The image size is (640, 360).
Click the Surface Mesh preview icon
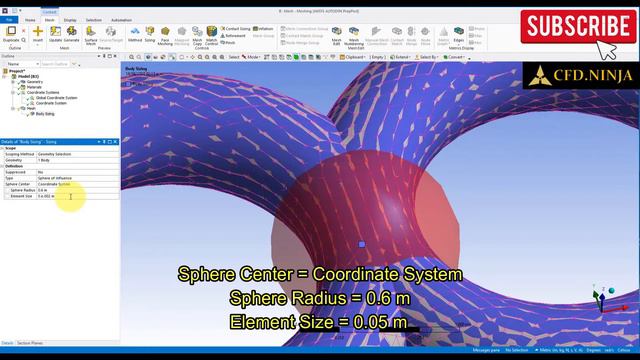tap(91, 31)
